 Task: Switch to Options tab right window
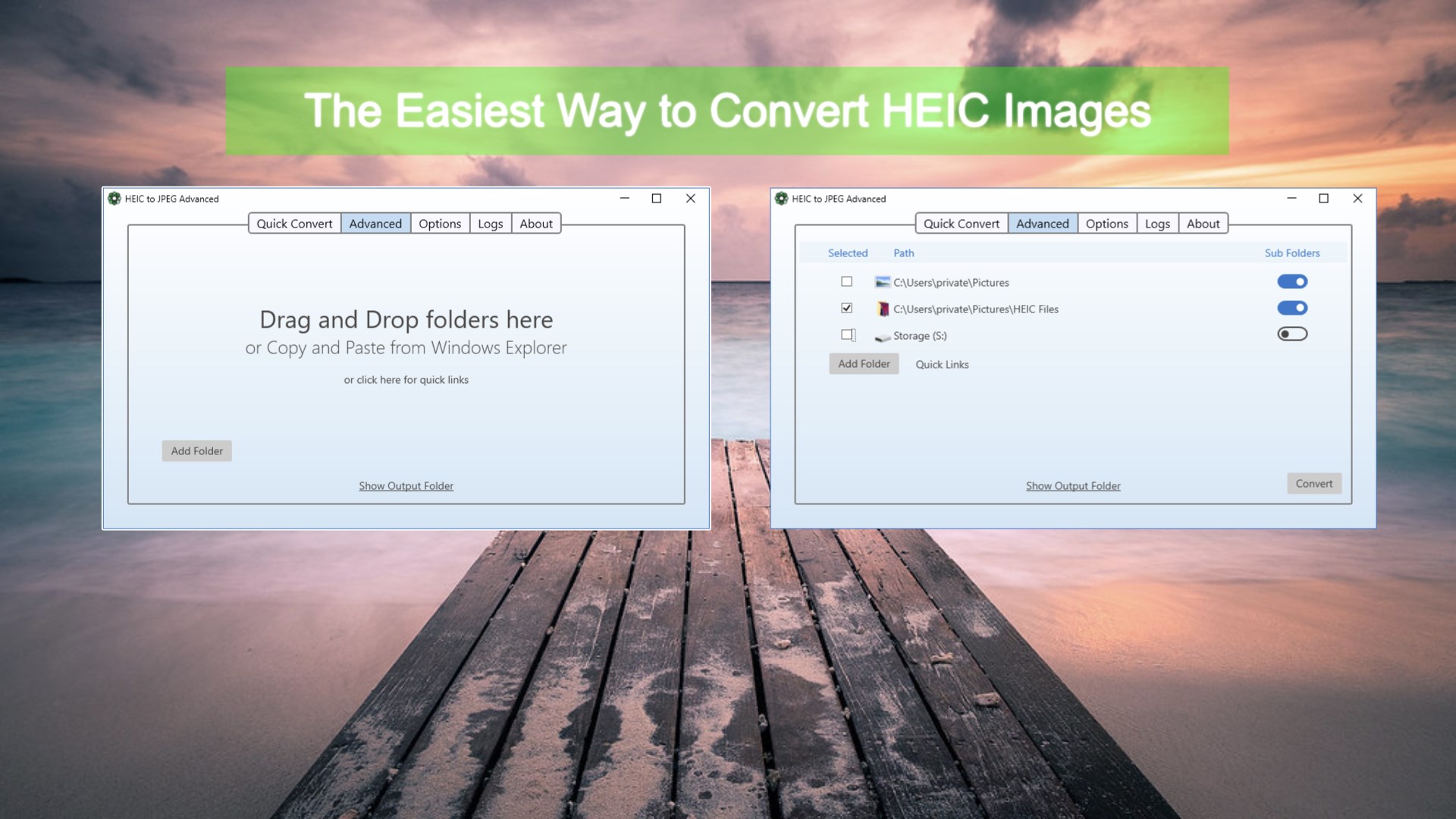(x=1107, y=223)
